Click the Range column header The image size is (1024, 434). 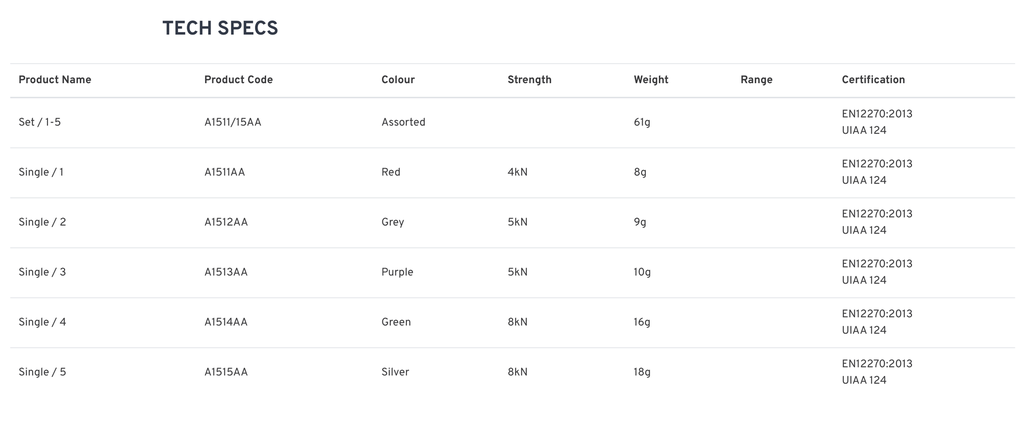click(756, 80)
